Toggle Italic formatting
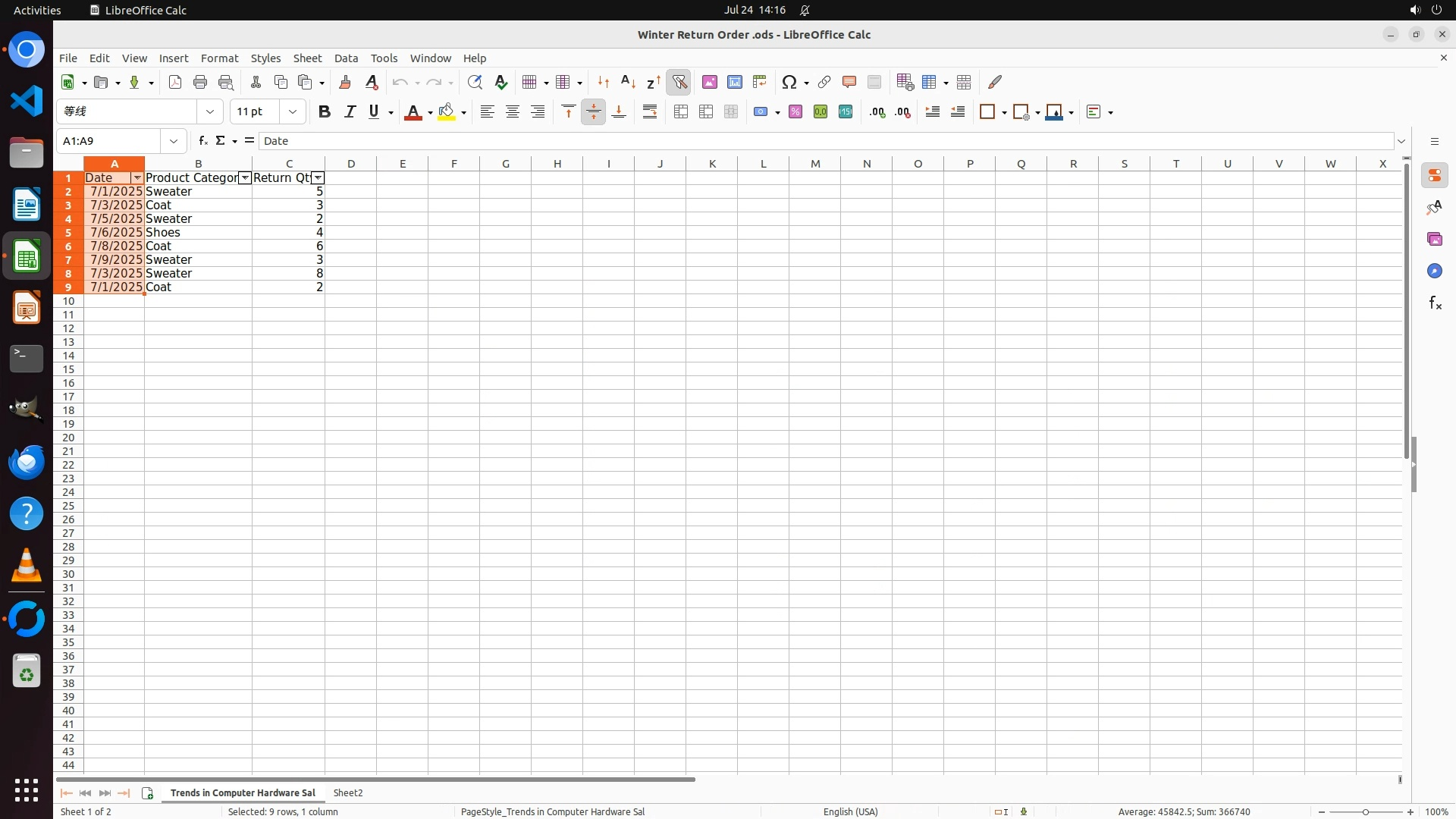This screenshot has width=1456, height=819. (350, 111)
